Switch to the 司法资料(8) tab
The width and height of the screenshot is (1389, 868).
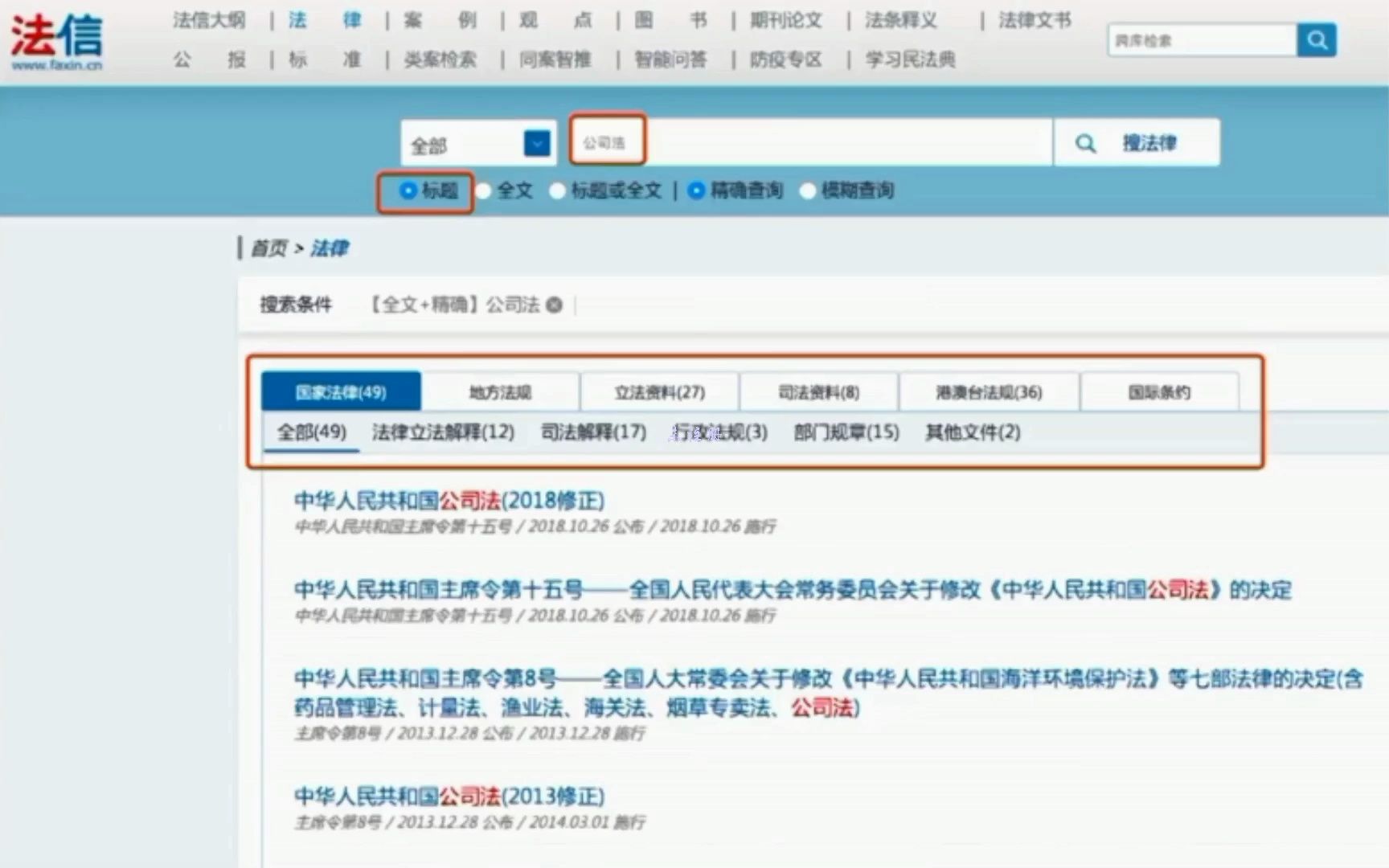[818, 391]
